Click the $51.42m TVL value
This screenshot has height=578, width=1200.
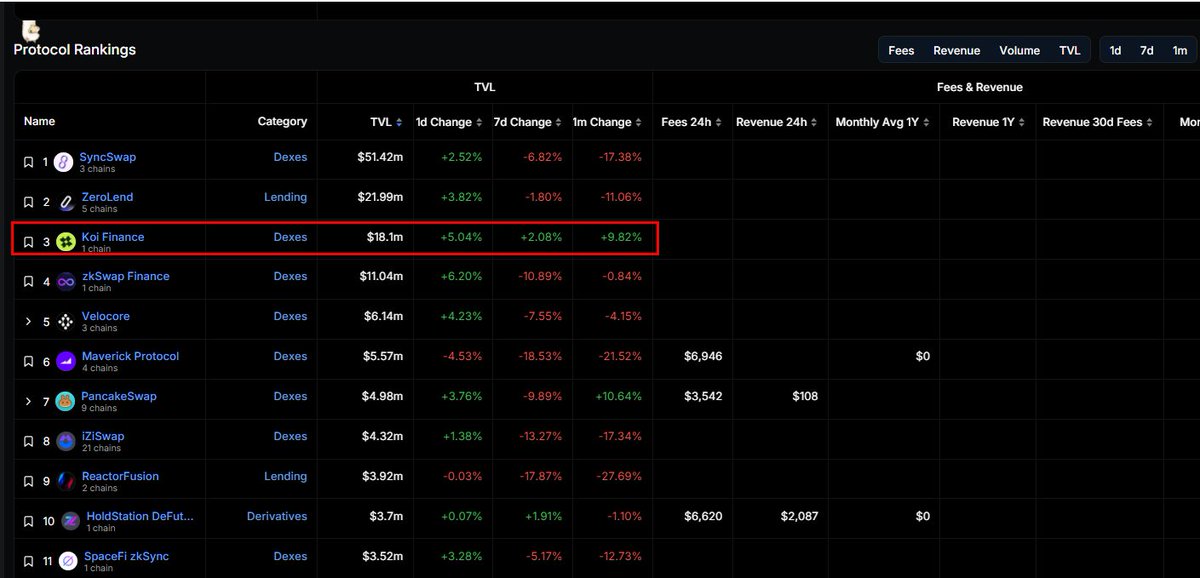coord(381,157)
